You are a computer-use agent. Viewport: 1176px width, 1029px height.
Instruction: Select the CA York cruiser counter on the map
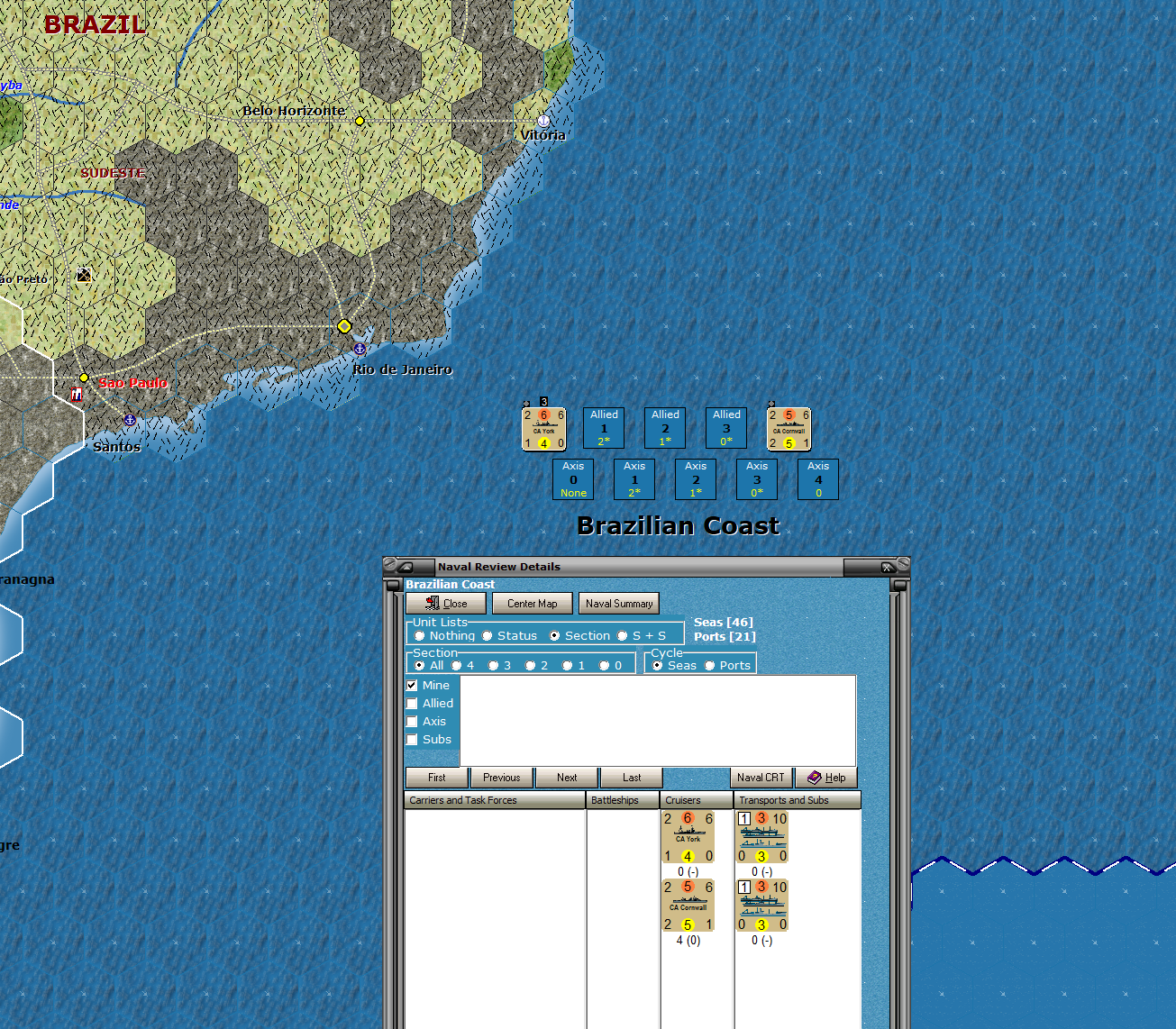pyautogui.click(x=544, y=428)
